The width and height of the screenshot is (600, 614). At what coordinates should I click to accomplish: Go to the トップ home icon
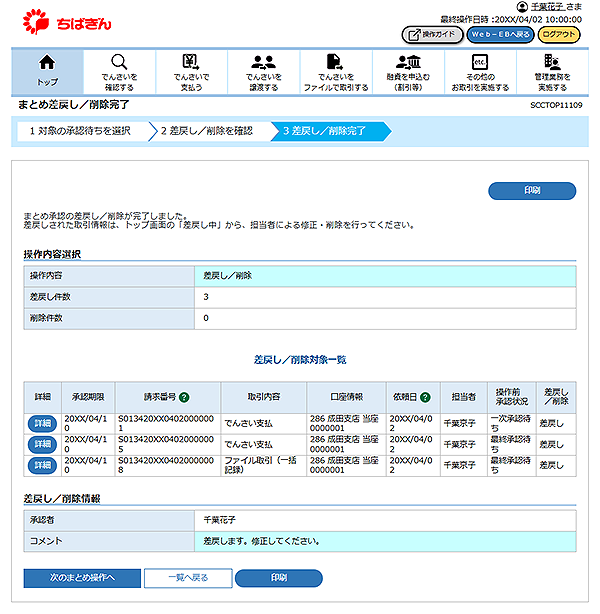pyautogui.click(x=47, y=62)
